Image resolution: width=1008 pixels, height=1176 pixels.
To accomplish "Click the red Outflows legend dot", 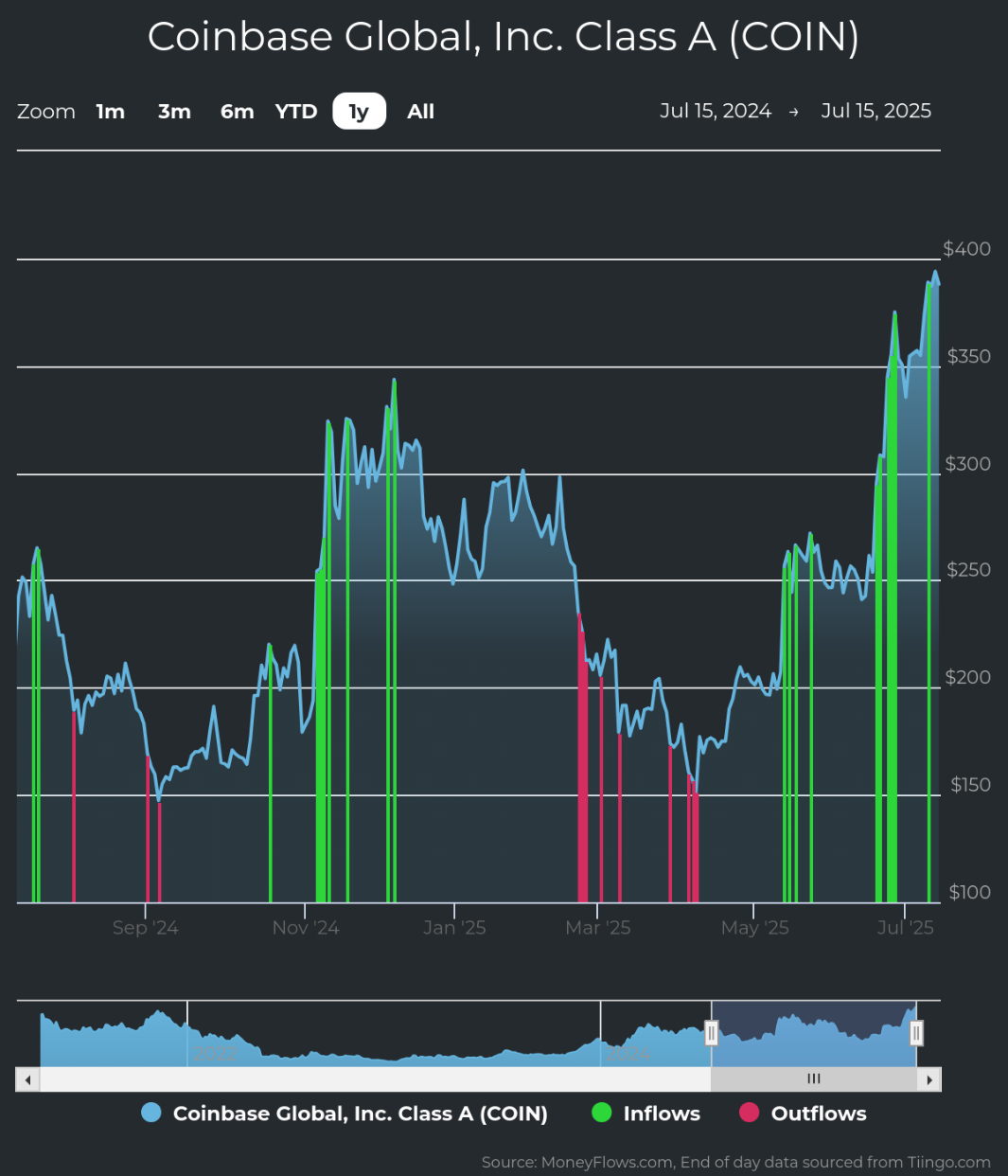I will (749, 1114).
